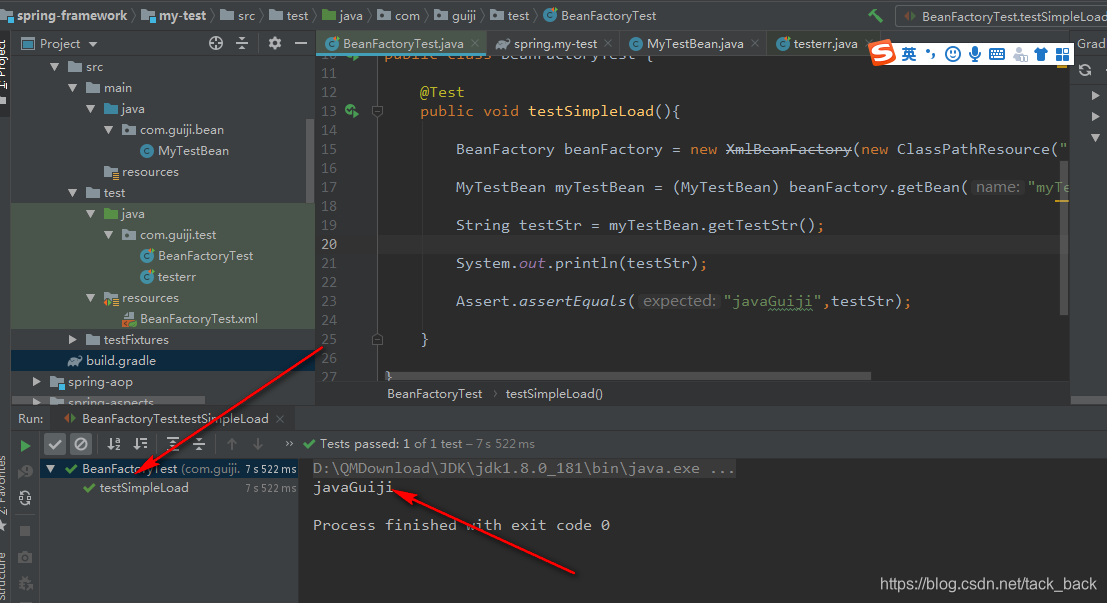Open the run configuration dropdown BeanFactoryTest.testSimpleLoad
This screenshot has width=1107, height=603.
coord(1002,16)
